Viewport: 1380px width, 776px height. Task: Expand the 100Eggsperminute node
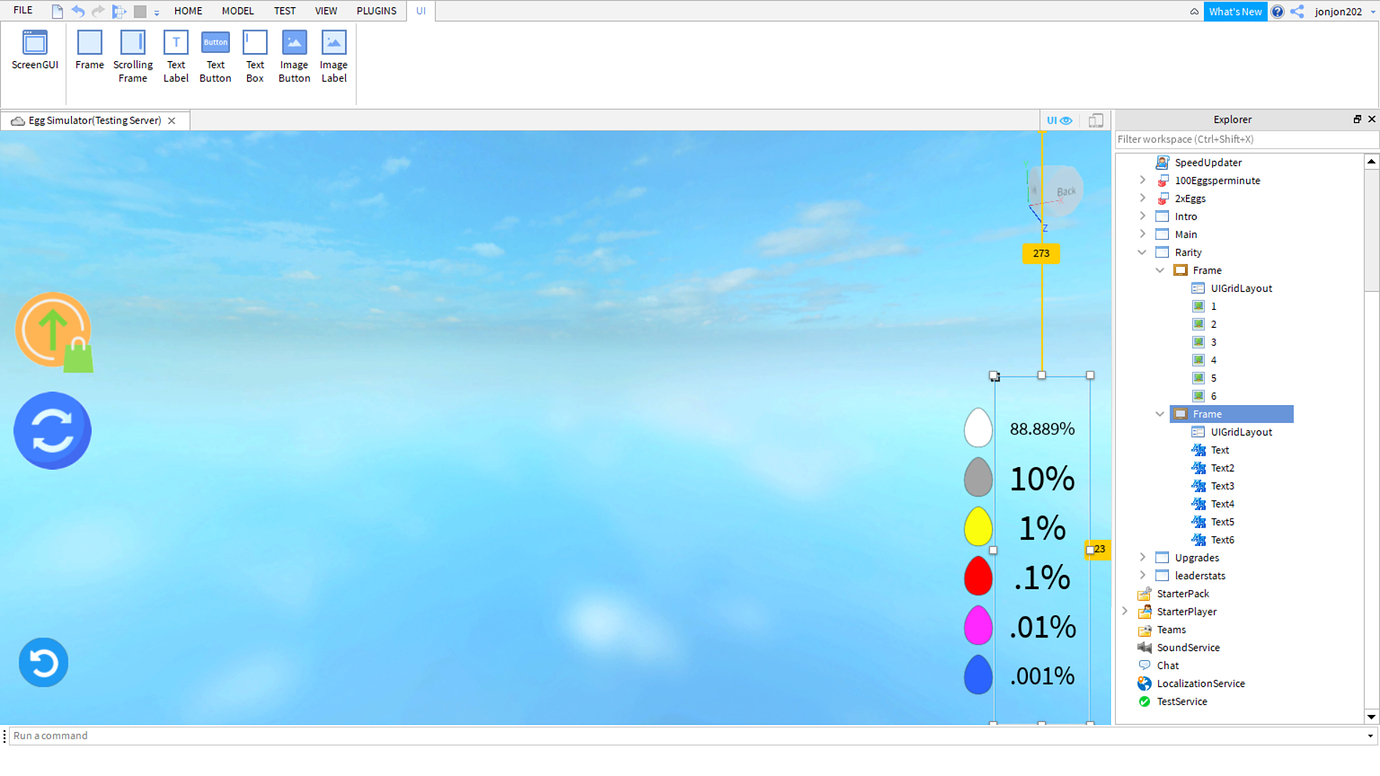click(x=1143, y=180)
